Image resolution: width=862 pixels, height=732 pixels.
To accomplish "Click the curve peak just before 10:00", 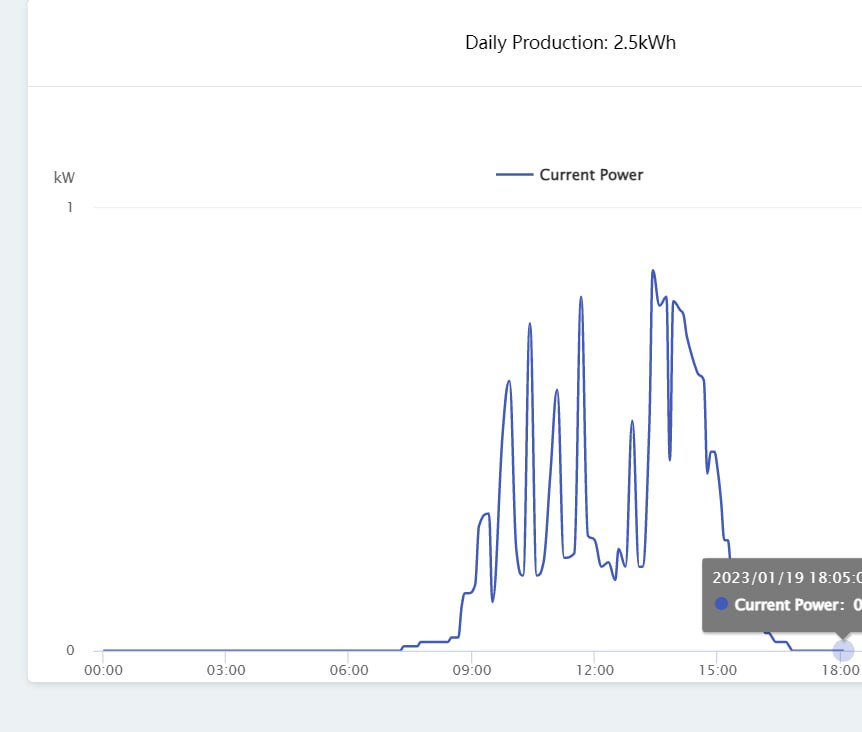I will [509, 381].
